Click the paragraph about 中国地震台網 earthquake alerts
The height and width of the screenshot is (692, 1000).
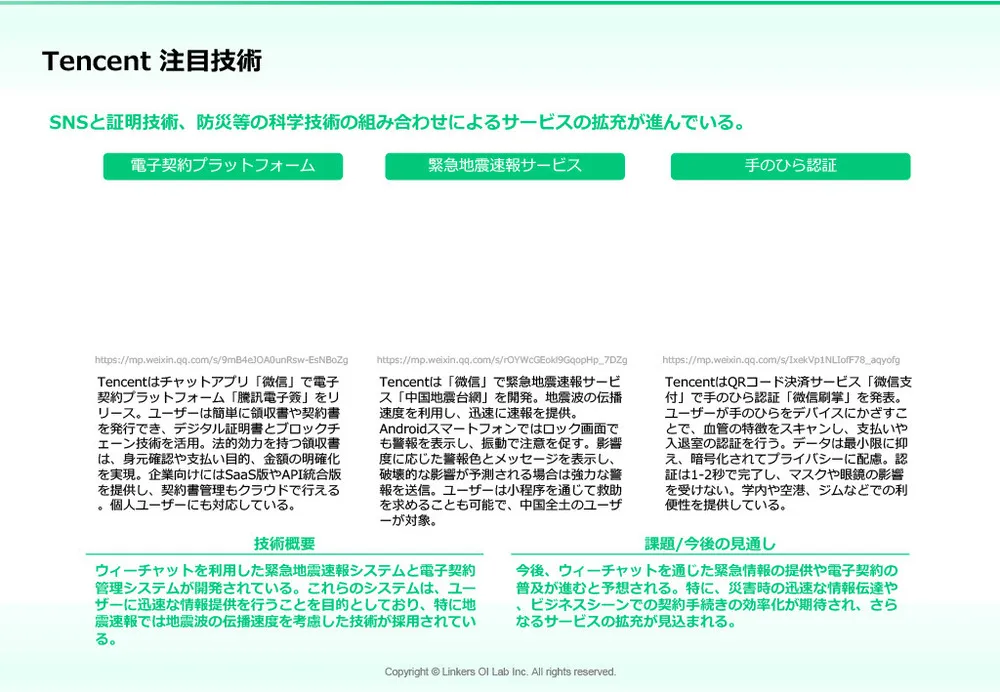point(501,451)
